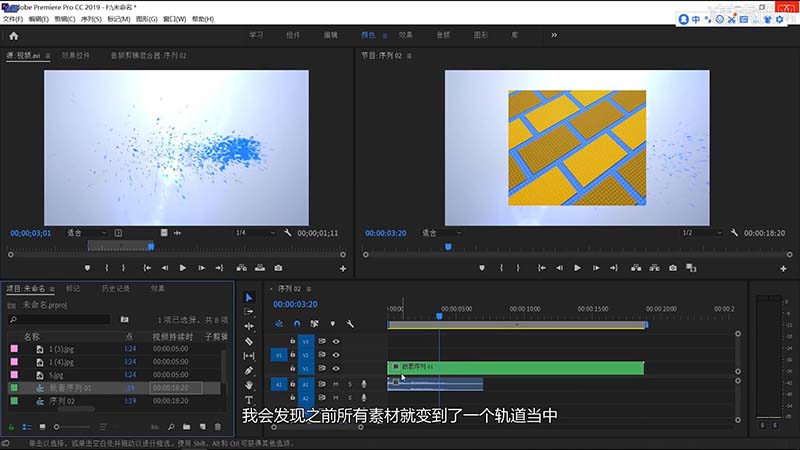800x450 pixels.
Task: Select the Razor tool in the tools panel
Action: 249,341
